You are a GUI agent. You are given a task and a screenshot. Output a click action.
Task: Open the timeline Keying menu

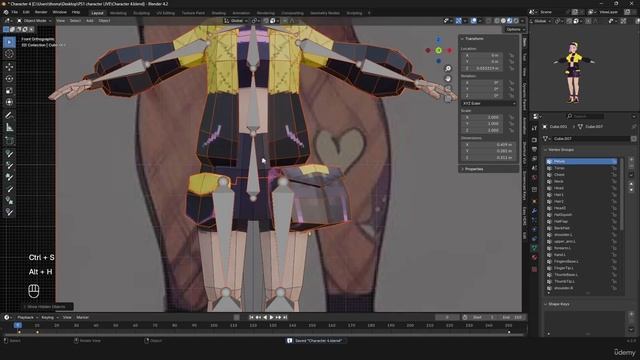(x=48, y=317)
